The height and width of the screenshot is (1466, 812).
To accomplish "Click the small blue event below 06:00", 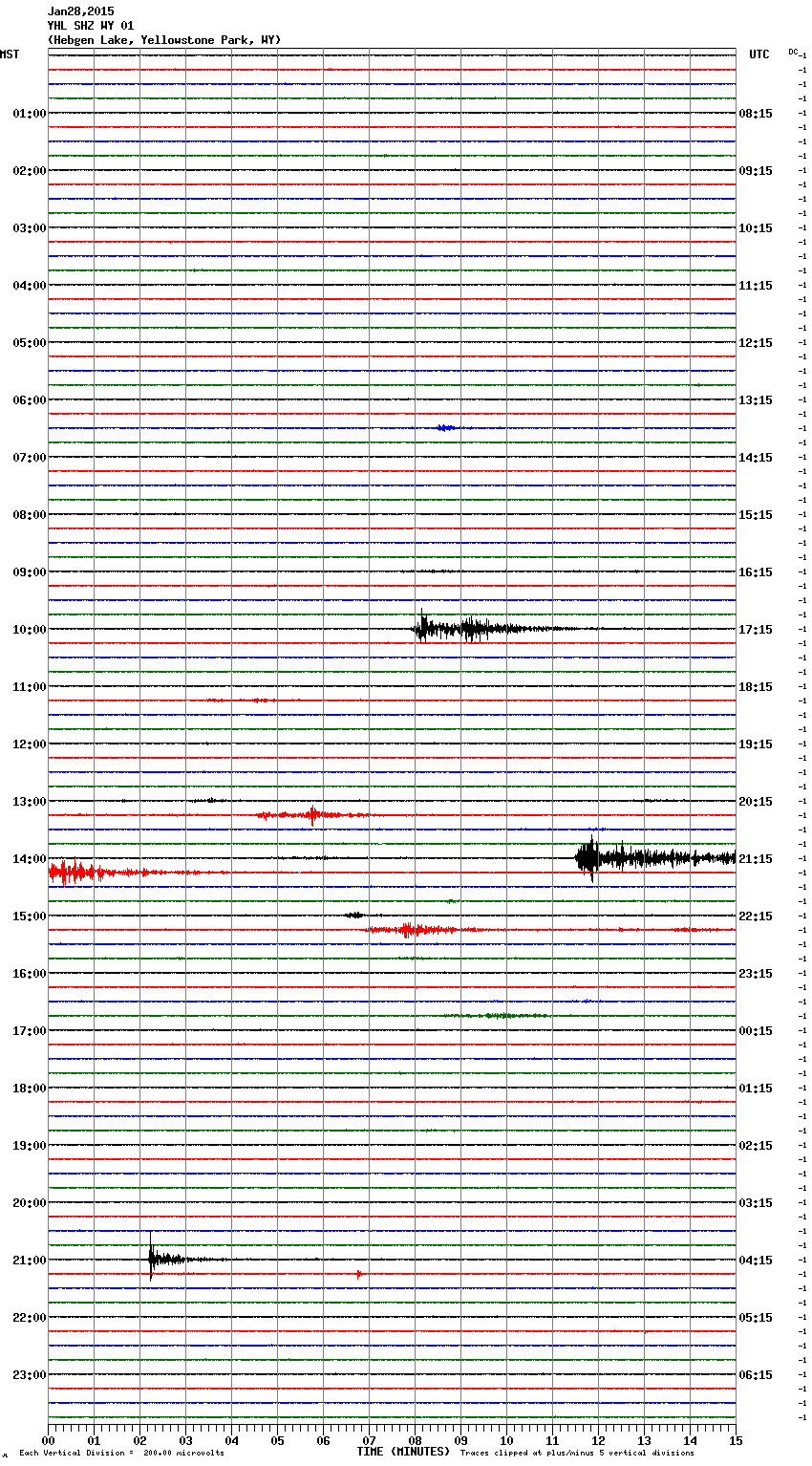I will click(445, 428).
